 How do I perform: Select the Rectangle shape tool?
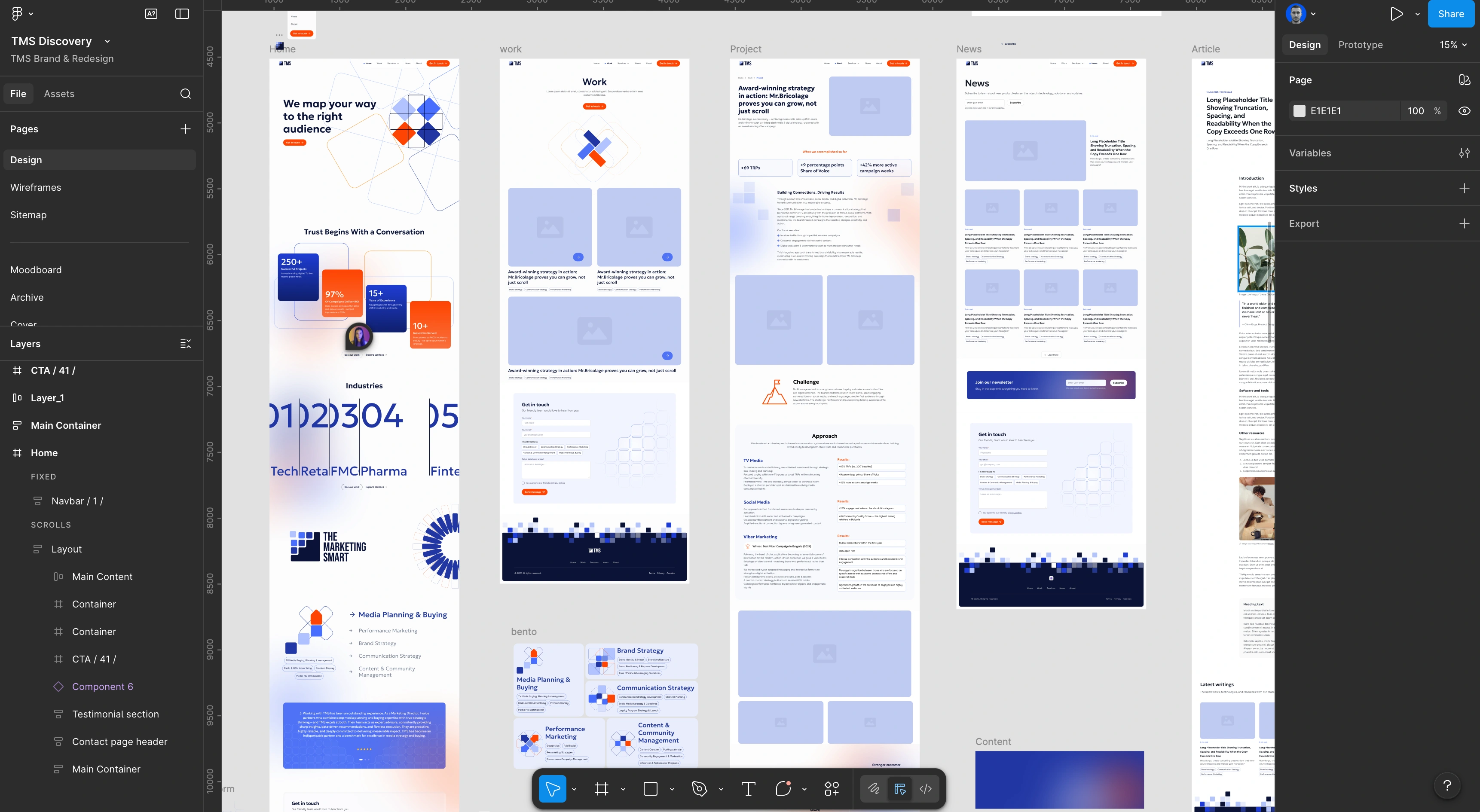(650, 788)
